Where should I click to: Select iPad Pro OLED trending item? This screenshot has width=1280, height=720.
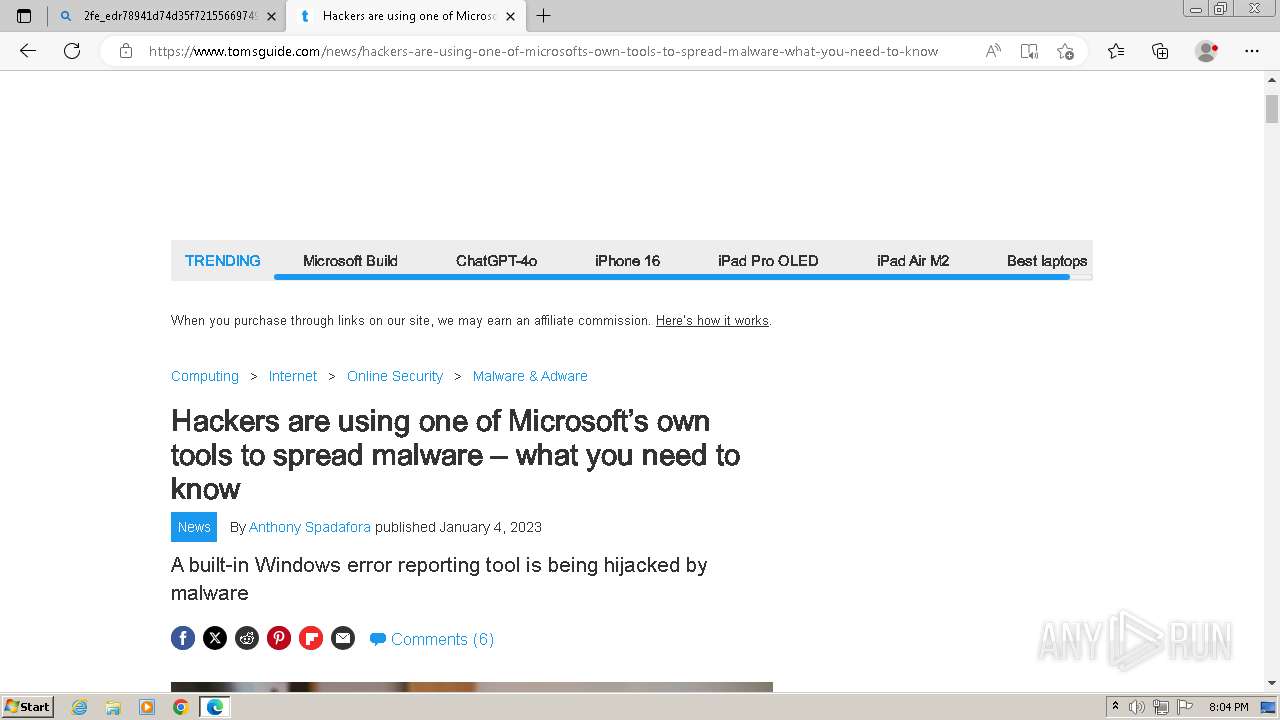(x=768, y=261)
